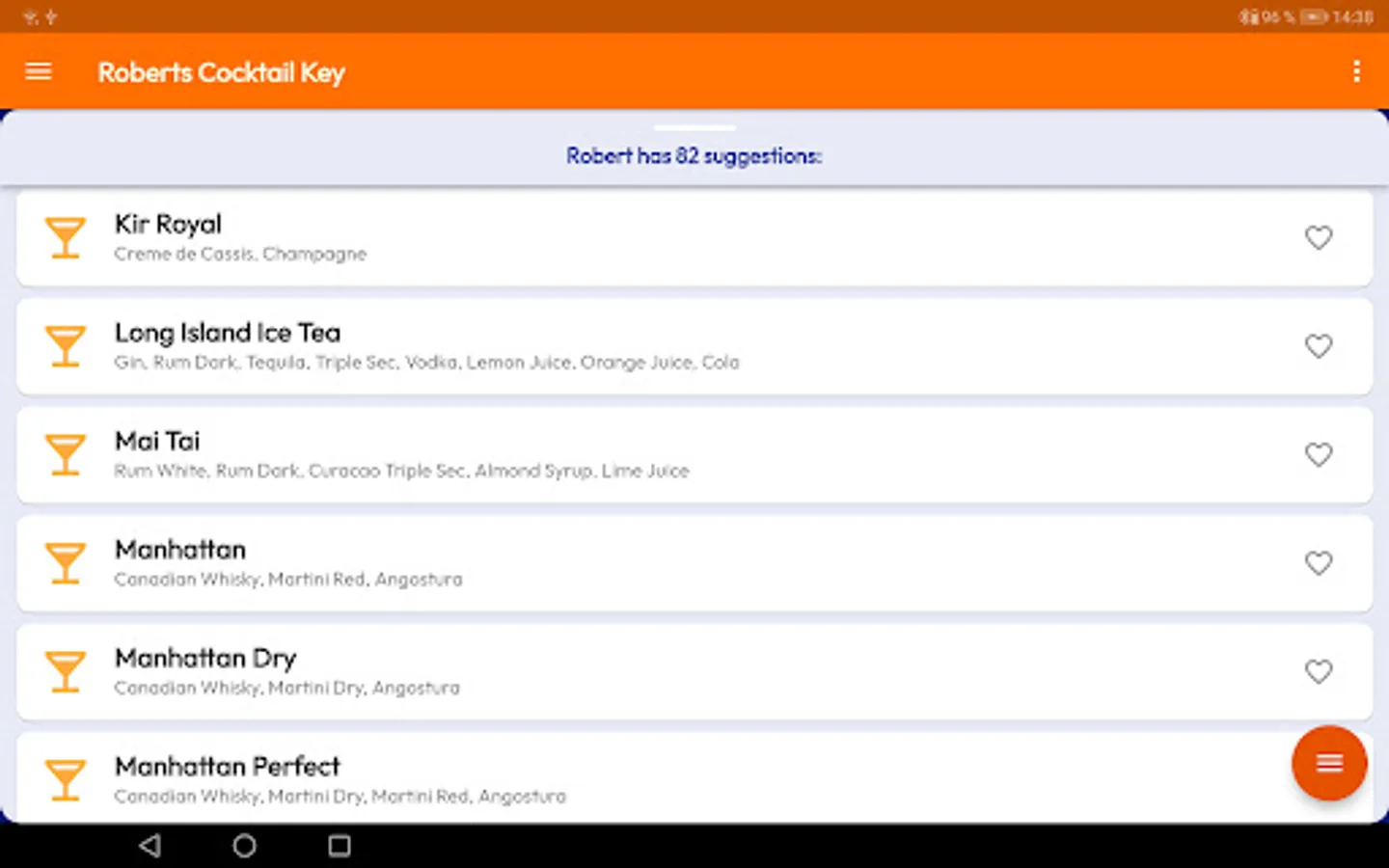Tap the orange floating filter button
Image resolution: width=1389 pixels, height=868 pixels.
(1328, 763)
